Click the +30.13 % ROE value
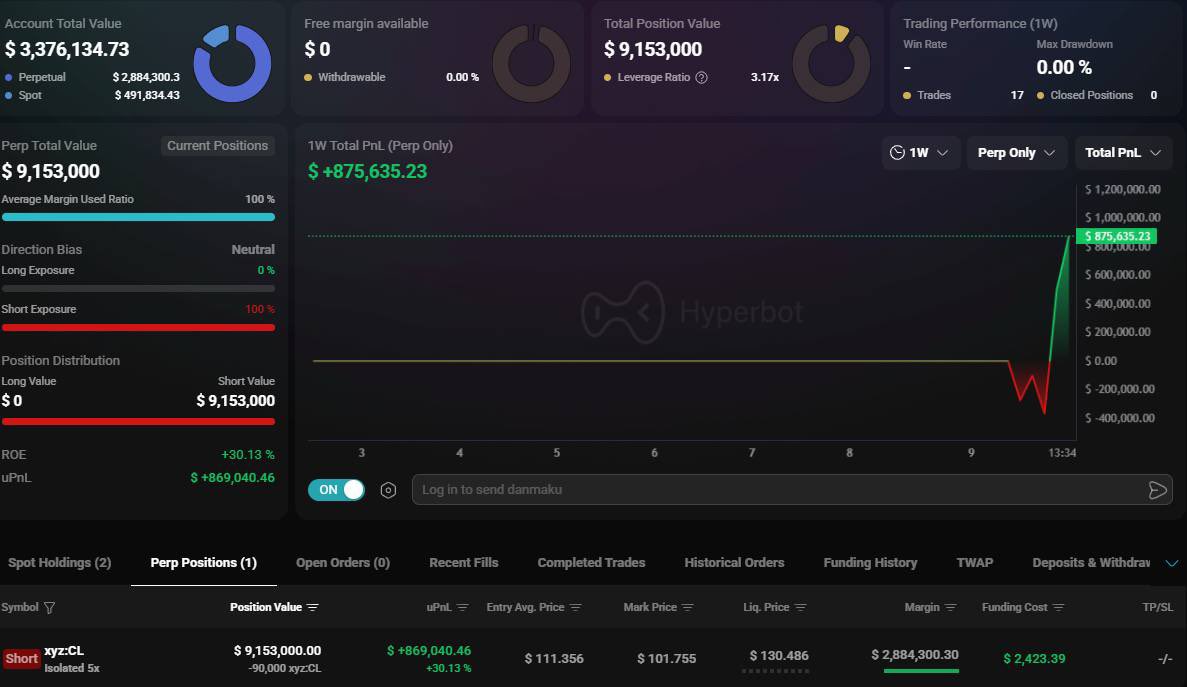1187x687 pixels. click(x=248, y=455)
